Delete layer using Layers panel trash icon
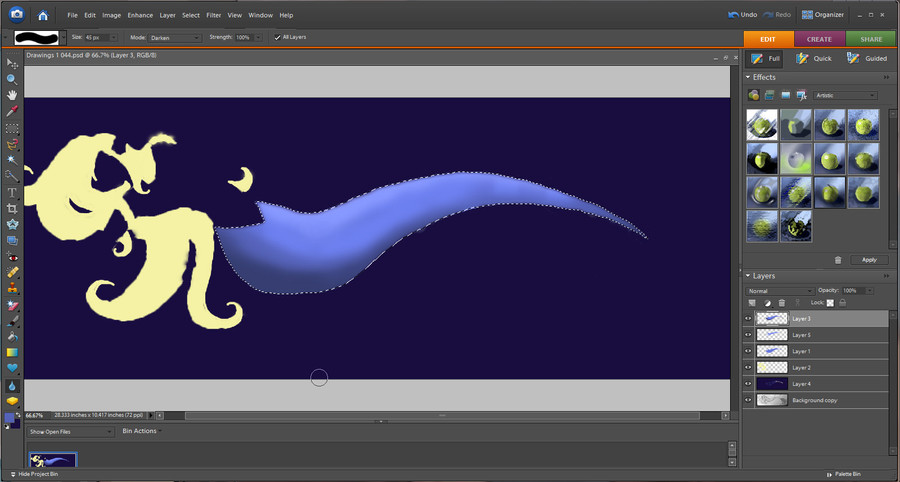The image size is (900, 482). [782, 302]
